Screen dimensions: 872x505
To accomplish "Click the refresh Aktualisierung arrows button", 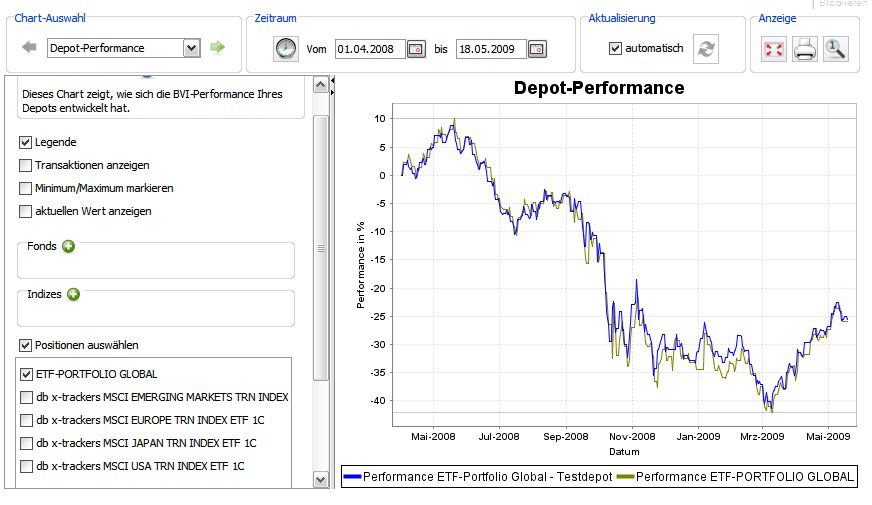I will pos(706,49).
